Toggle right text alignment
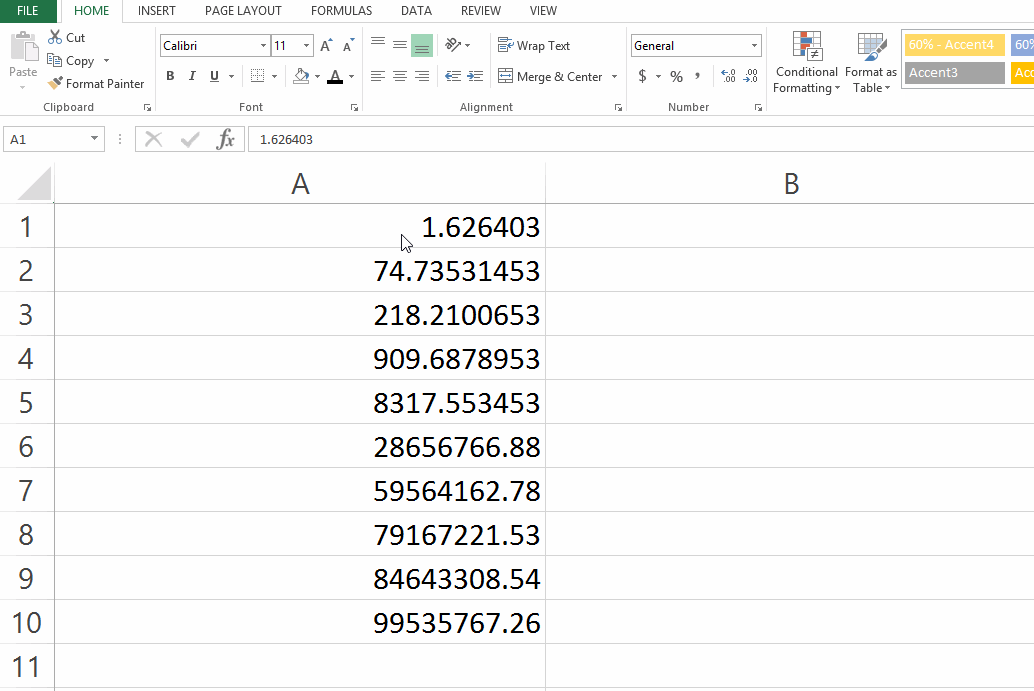 [420, 76]
